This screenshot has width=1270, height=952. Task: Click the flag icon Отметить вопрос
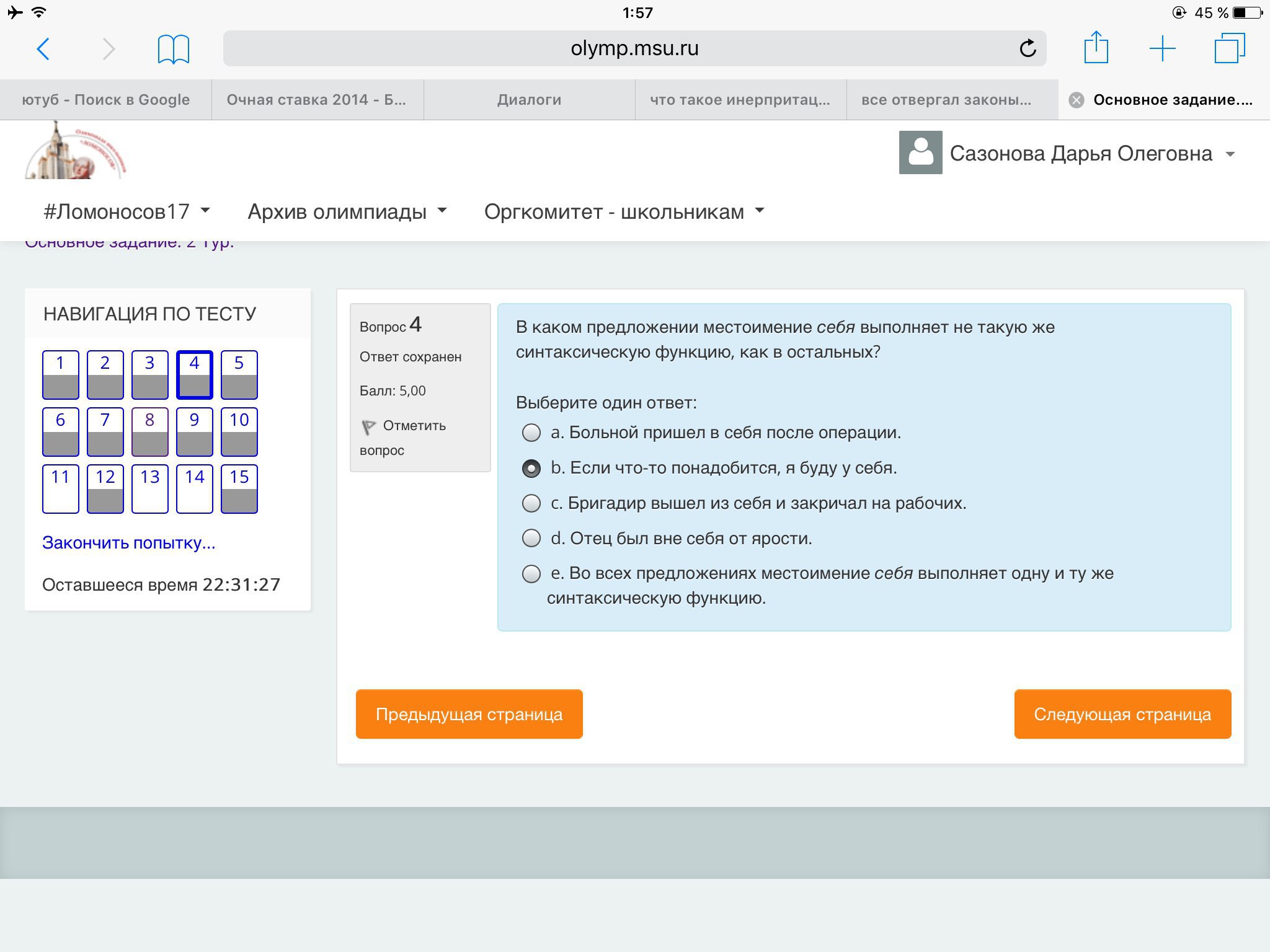369,427
